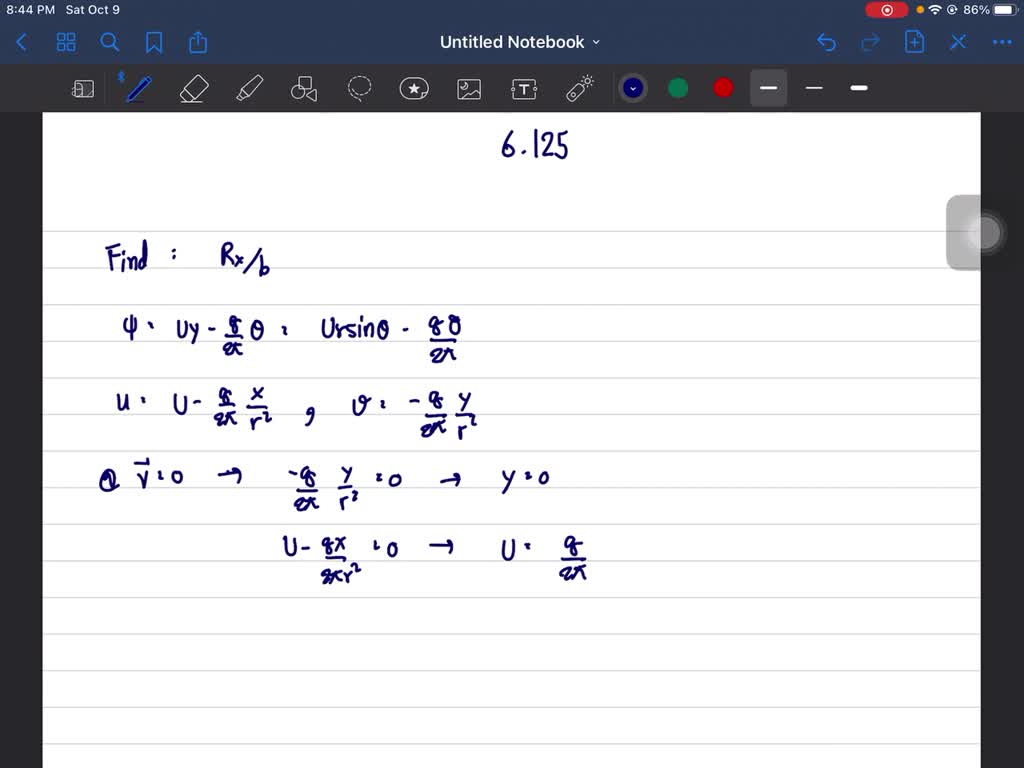Image resolution: width=1024 pixels, height=768 pixels.
Task: Select the Pen tool
Action: coord(137,88)
